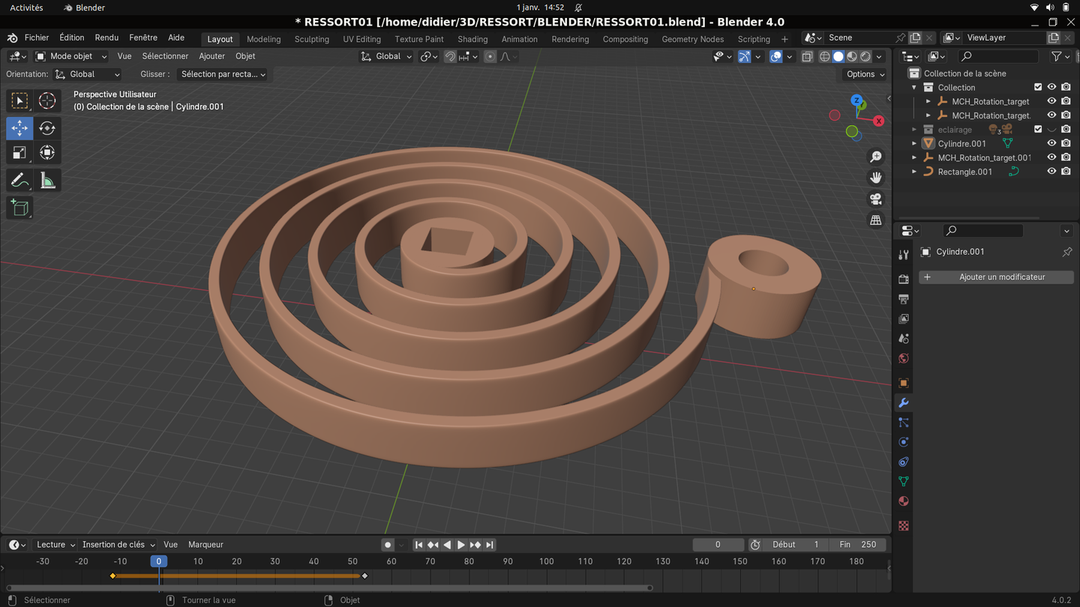Open the Fichier menu

[37, 38]
